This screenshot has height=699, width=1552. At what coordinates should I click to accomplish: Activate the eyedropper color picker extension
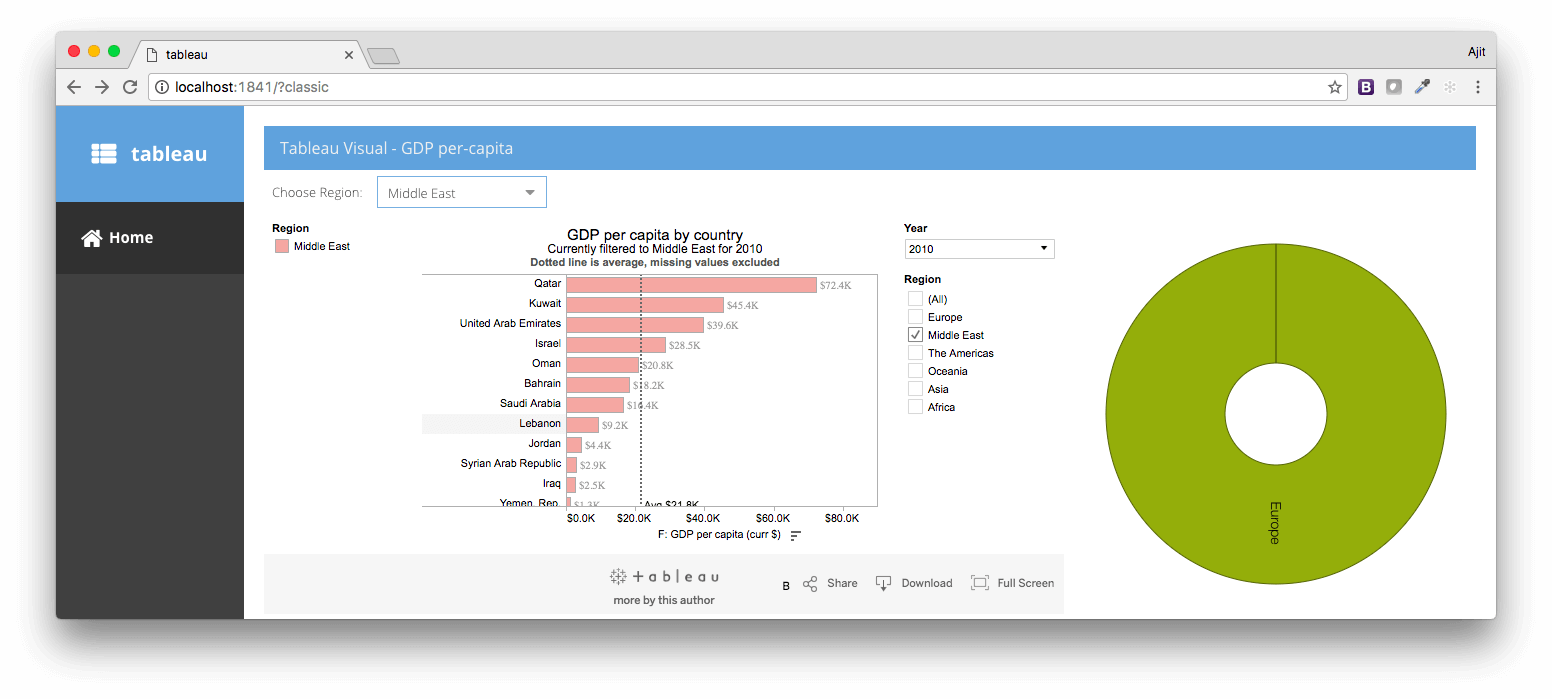(1422, 87)
